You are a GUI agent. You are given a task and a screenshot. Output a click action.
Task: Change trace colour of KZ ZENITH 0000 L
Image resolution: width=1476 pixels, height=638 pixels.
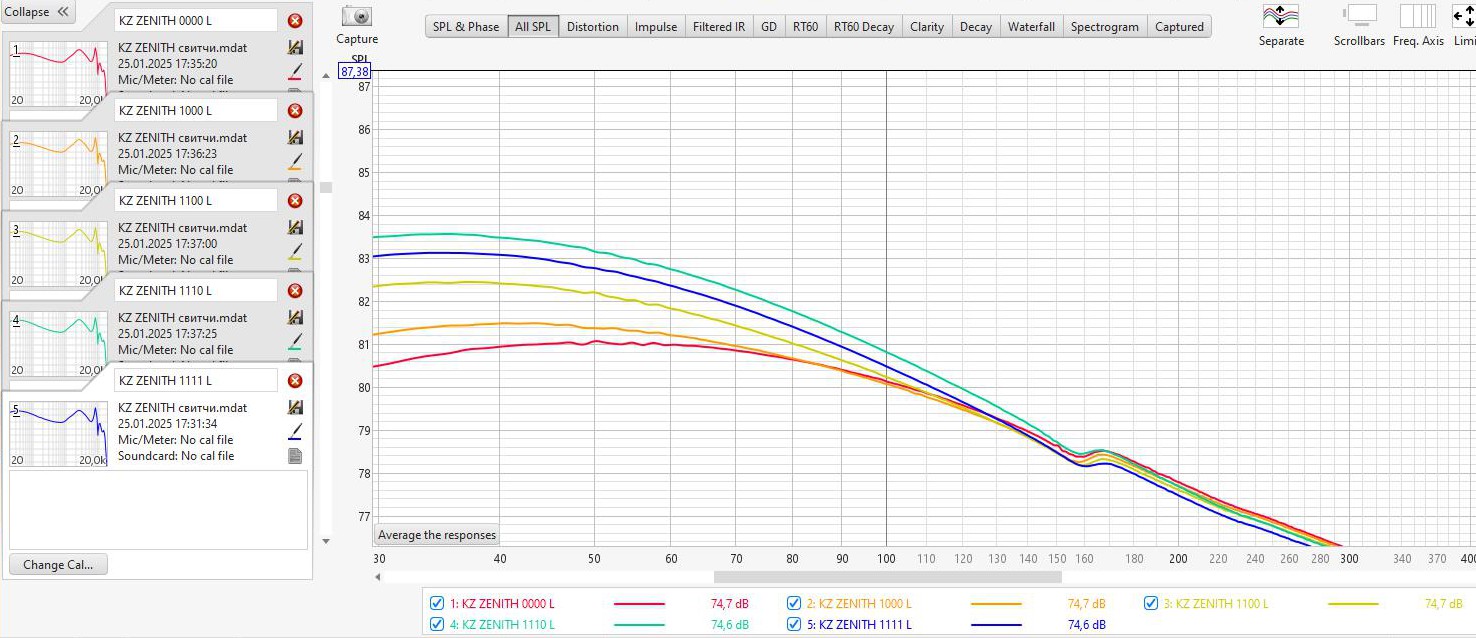[295, 72]
